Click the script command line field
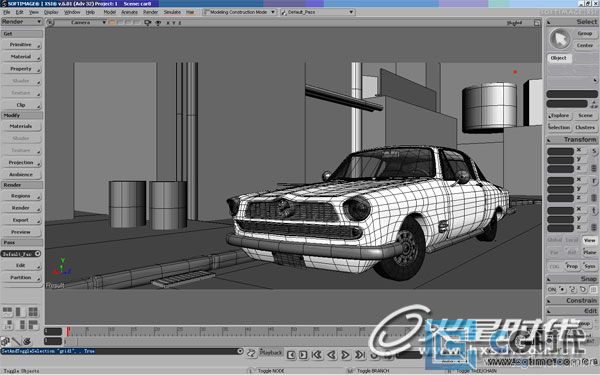This screenshot has height=375, width=600. coord(119,351)
